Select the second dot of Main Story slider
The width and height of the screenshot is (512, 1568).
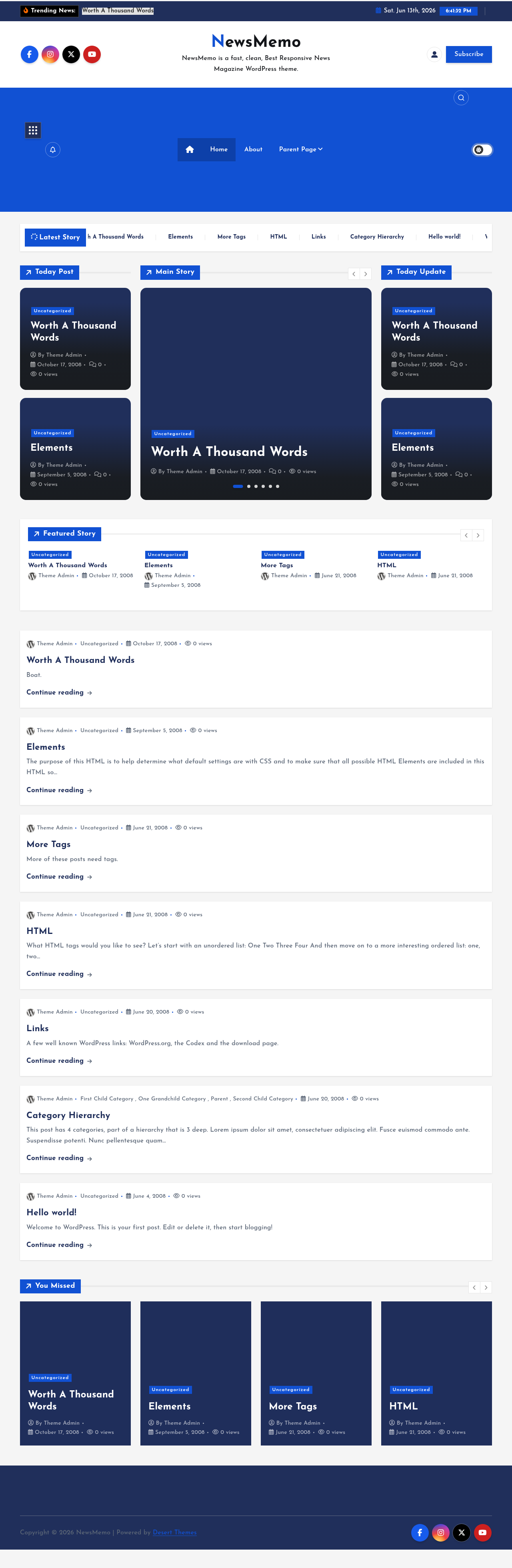pos(249,486)
